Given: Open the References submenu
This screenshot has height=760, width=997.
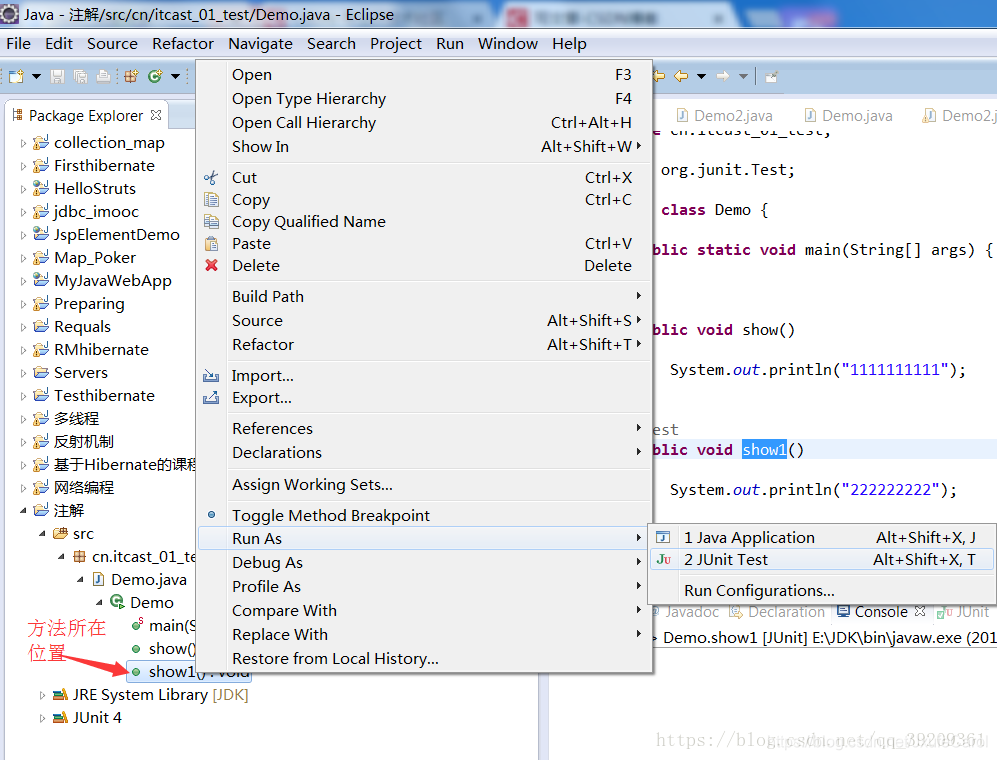Looking at the screenshot, I should coord(424,429).
